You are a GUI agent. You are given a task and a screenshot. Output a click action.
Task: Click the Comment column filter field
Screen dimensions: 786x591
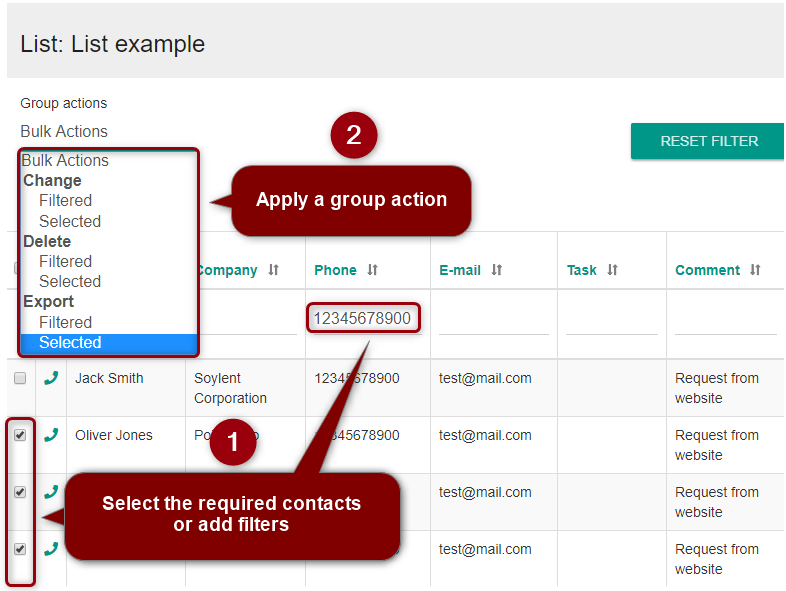(725, 320)
